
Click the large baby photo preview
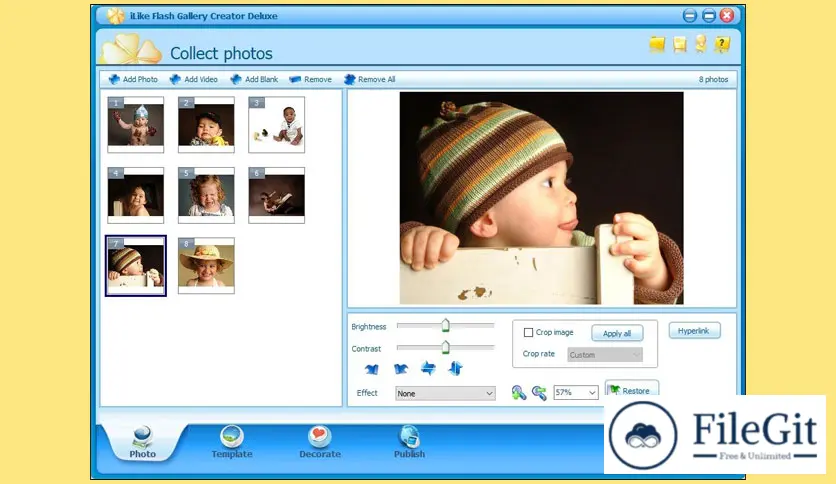[x=542, y=198]
